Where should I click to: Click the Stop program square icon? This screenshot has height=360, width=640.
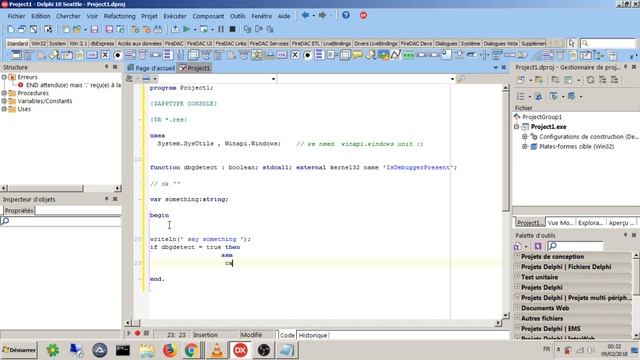point(232,29)
